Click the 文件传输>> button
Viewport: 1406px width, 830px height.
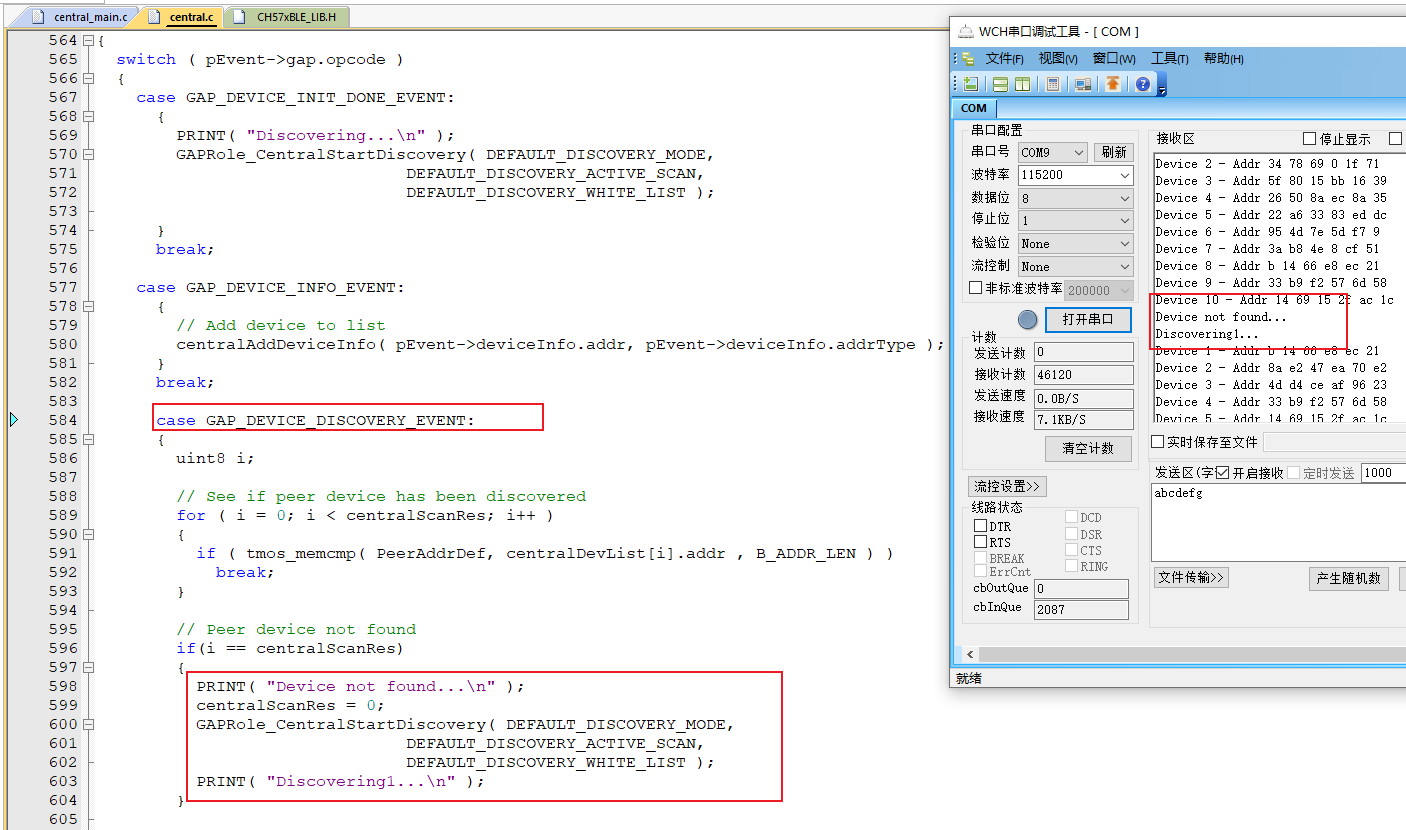point(1190,578)
